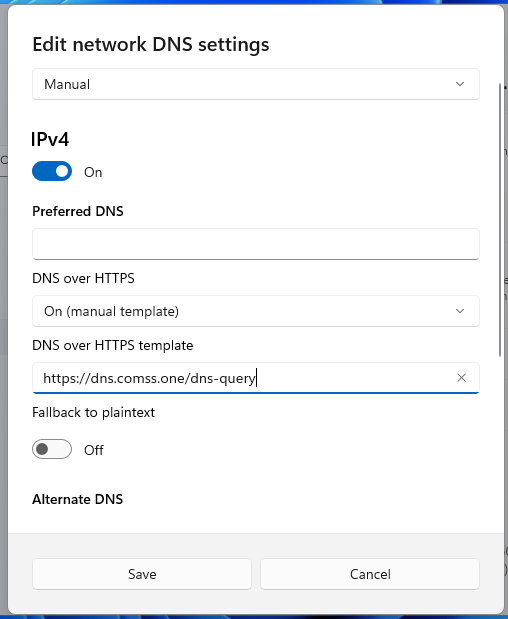Click the Edit network DNS settings title
This screenshot has height=619, width=508.
point(151,44)
